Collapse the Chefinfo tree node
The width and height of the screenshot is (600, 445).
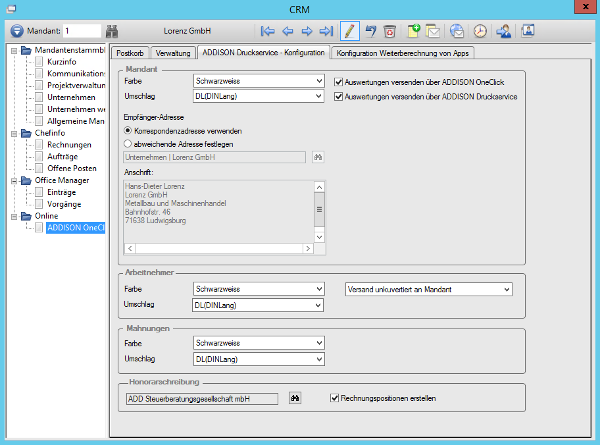(14, 134)
